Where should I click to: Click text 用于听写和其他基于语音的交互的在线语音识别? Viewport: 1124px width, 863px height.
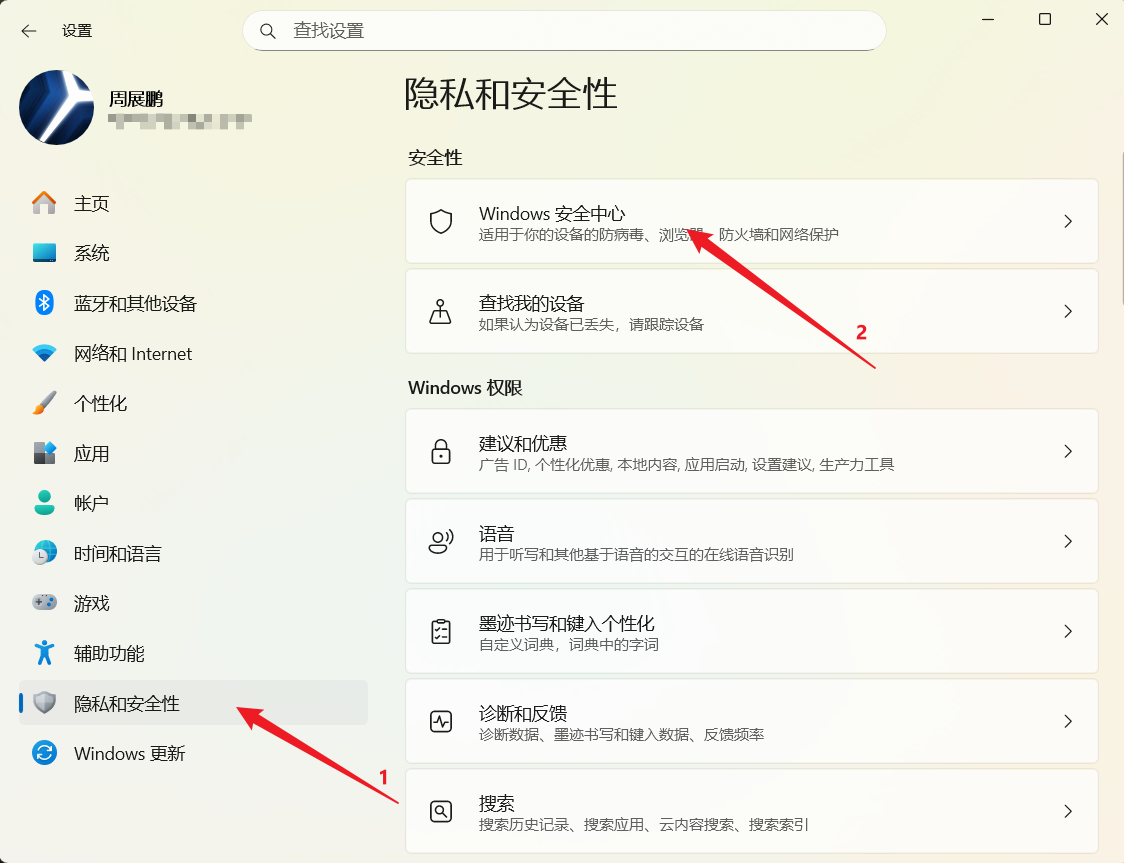(636, 555)
